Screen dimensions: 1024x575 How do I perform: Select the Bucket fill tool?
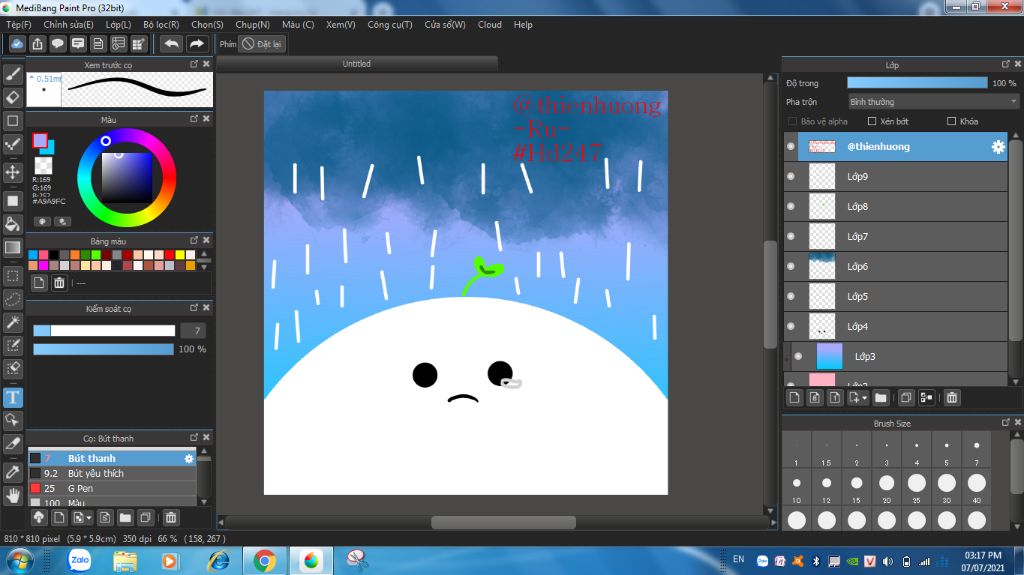12,224
